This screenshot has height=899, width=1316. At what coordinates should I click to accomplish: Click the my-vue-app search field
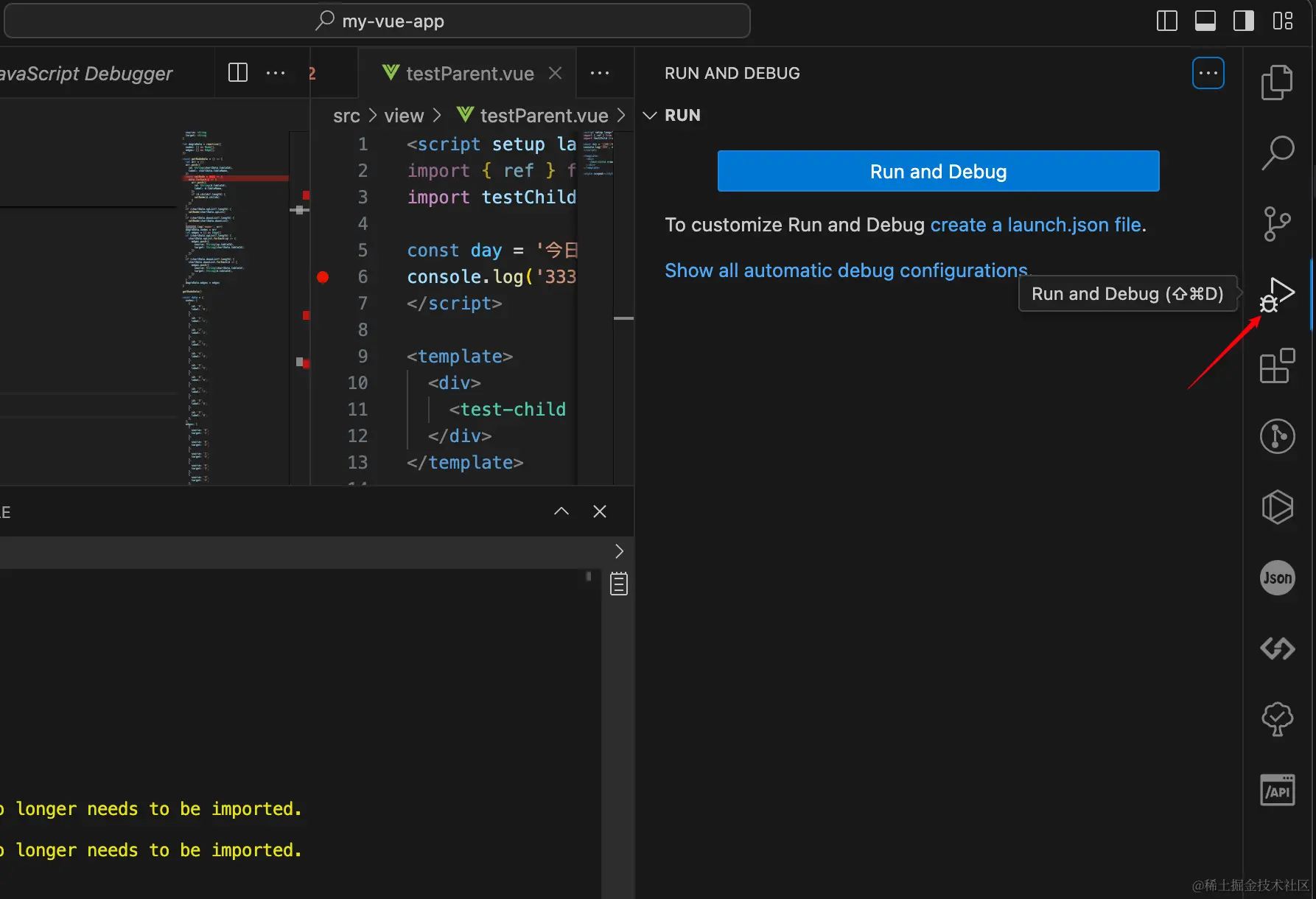point(393,21)
